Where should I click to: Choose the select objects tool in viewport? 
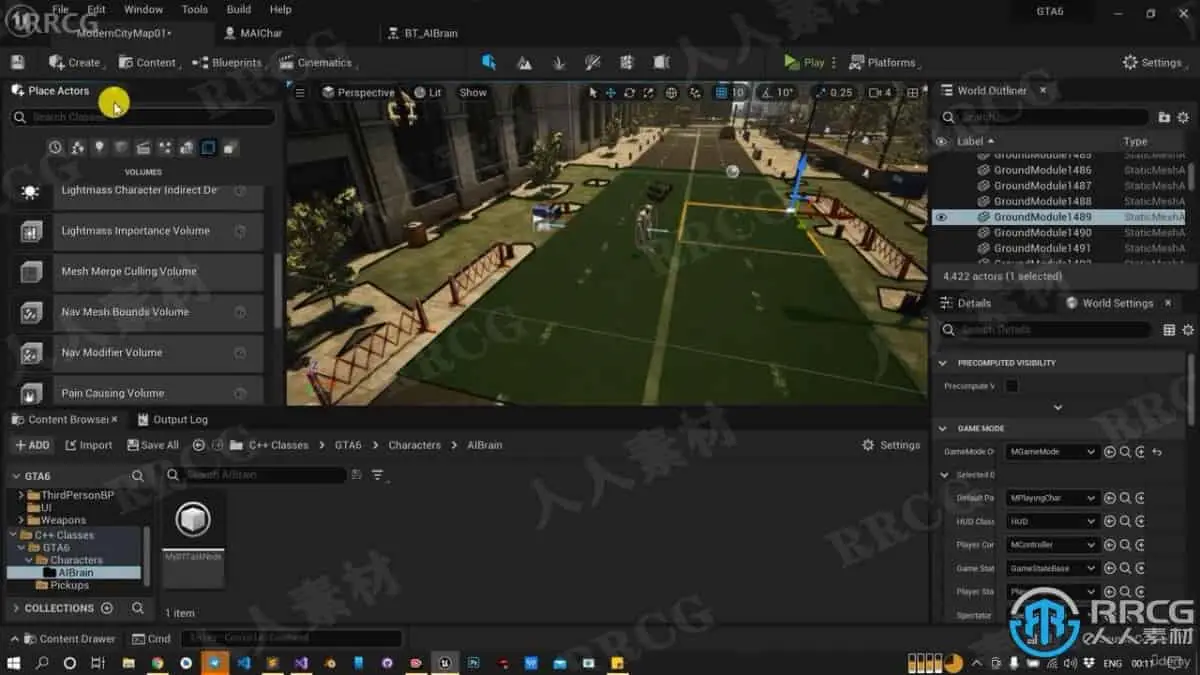[x=593, y=92]
